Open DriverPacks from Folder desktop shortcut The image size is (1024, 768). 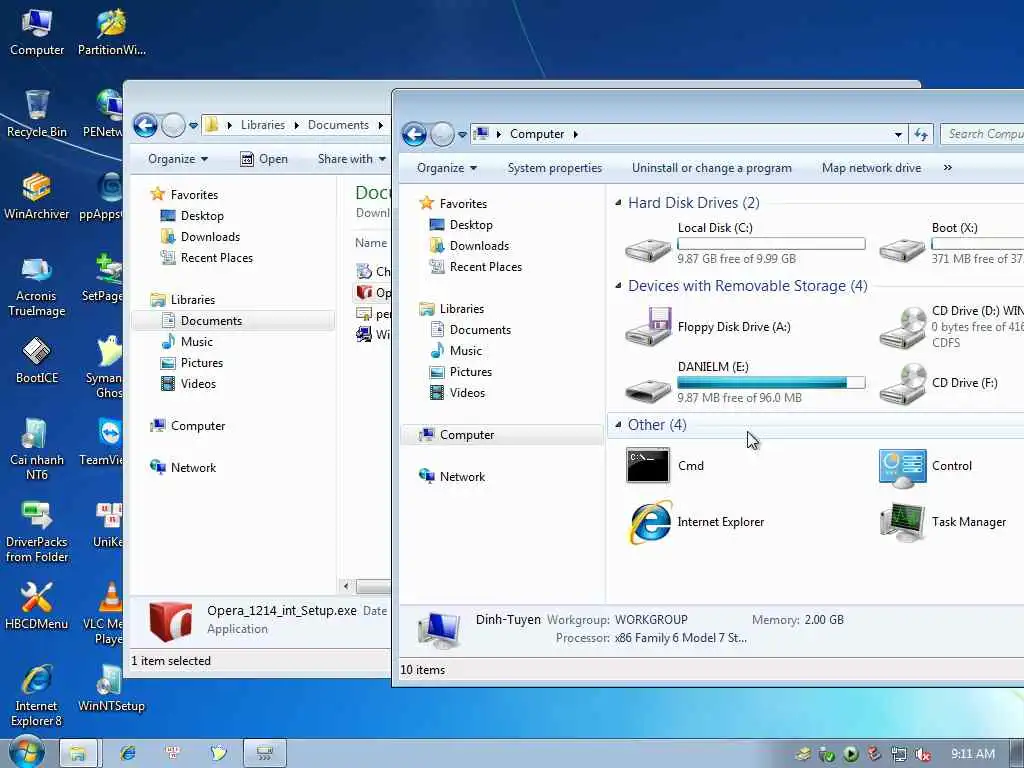click(37, 532)
